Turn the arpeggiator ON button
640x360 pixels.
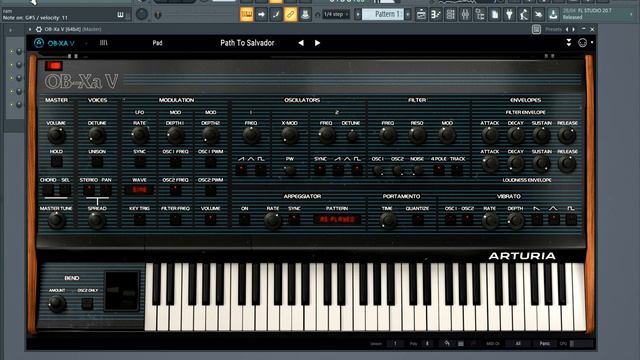click(244, 220)
